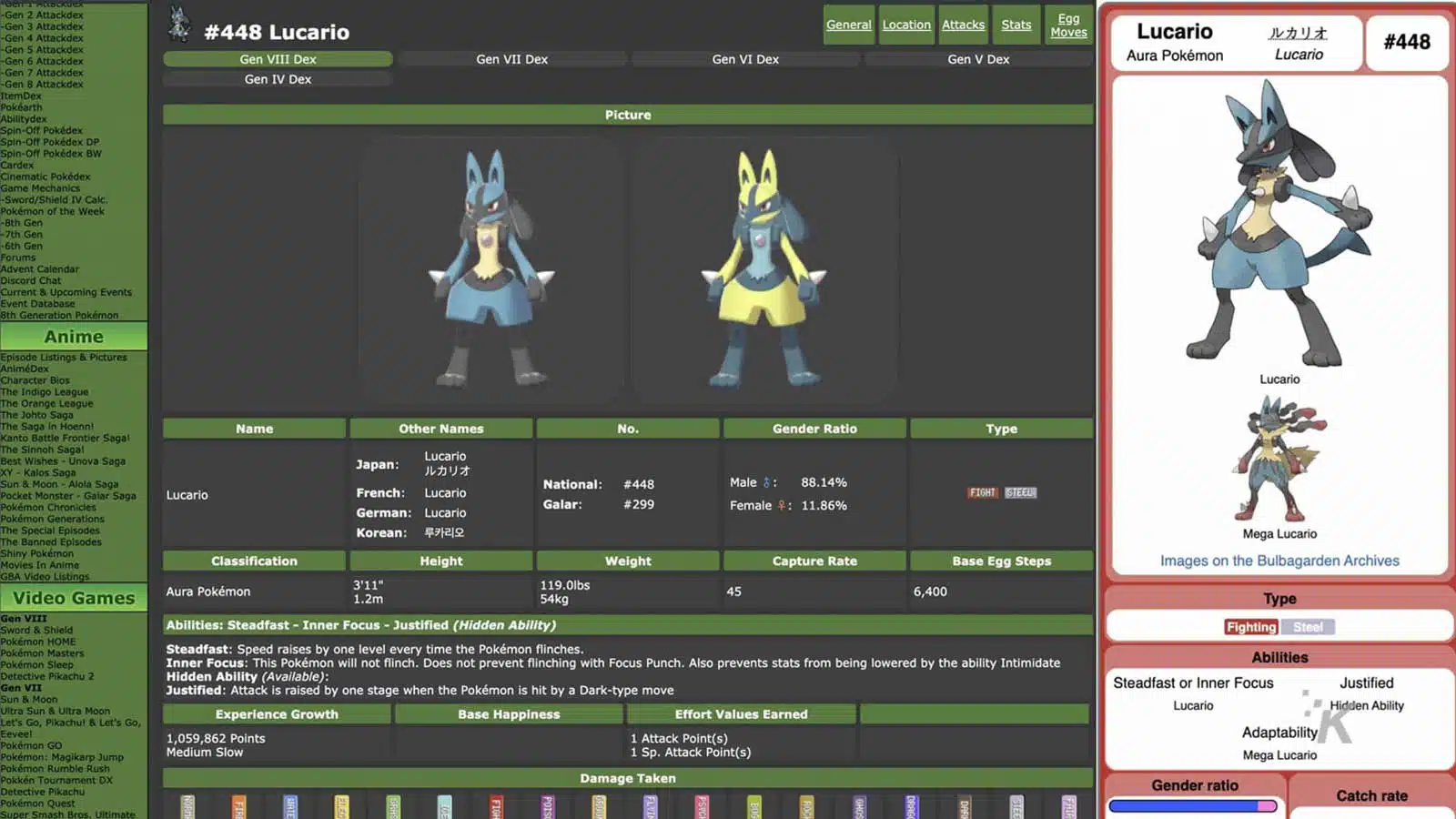The width and height of the screenshot is (1456, 819).
Task: Click the FIGHT type badge in Type column
Action: click(x=982, y=492)
